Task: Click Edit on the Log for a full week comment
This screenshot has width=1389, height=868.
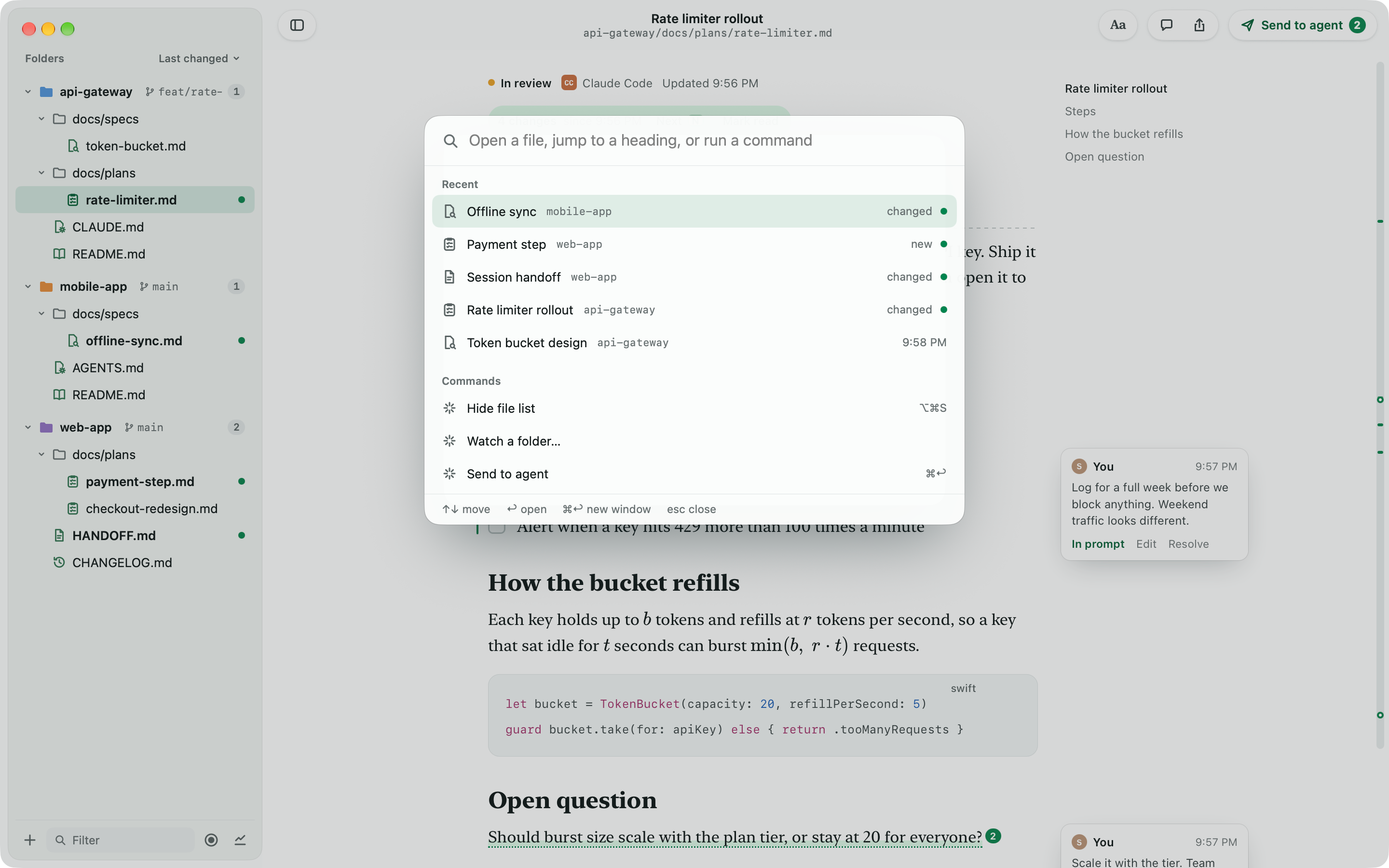Action: point(1145,543)
